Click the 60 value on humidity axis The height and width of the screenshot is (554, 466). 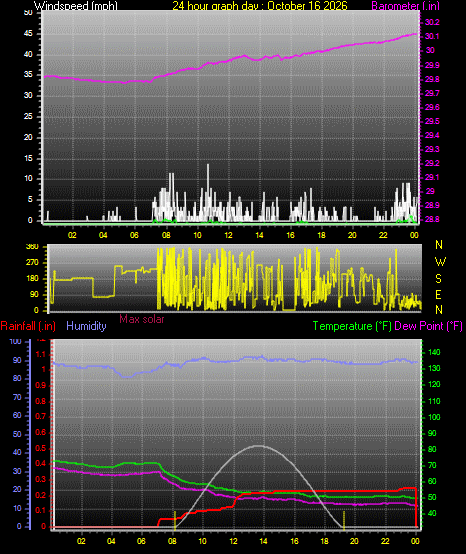point(17,416)
